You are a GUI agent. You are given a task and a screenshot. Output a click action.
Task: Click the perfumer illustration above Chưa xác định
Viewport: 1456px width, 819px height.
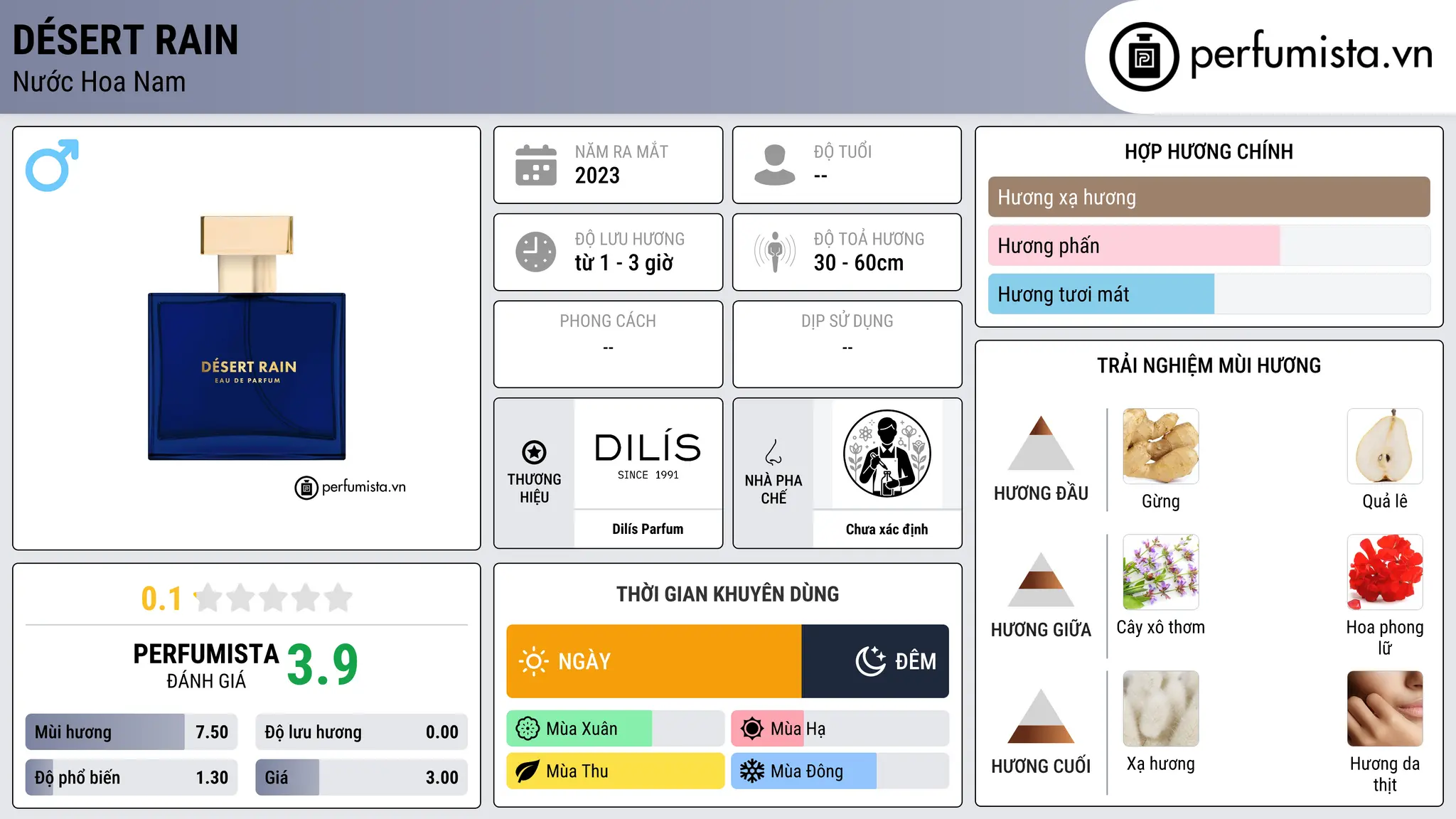[887, 454]
